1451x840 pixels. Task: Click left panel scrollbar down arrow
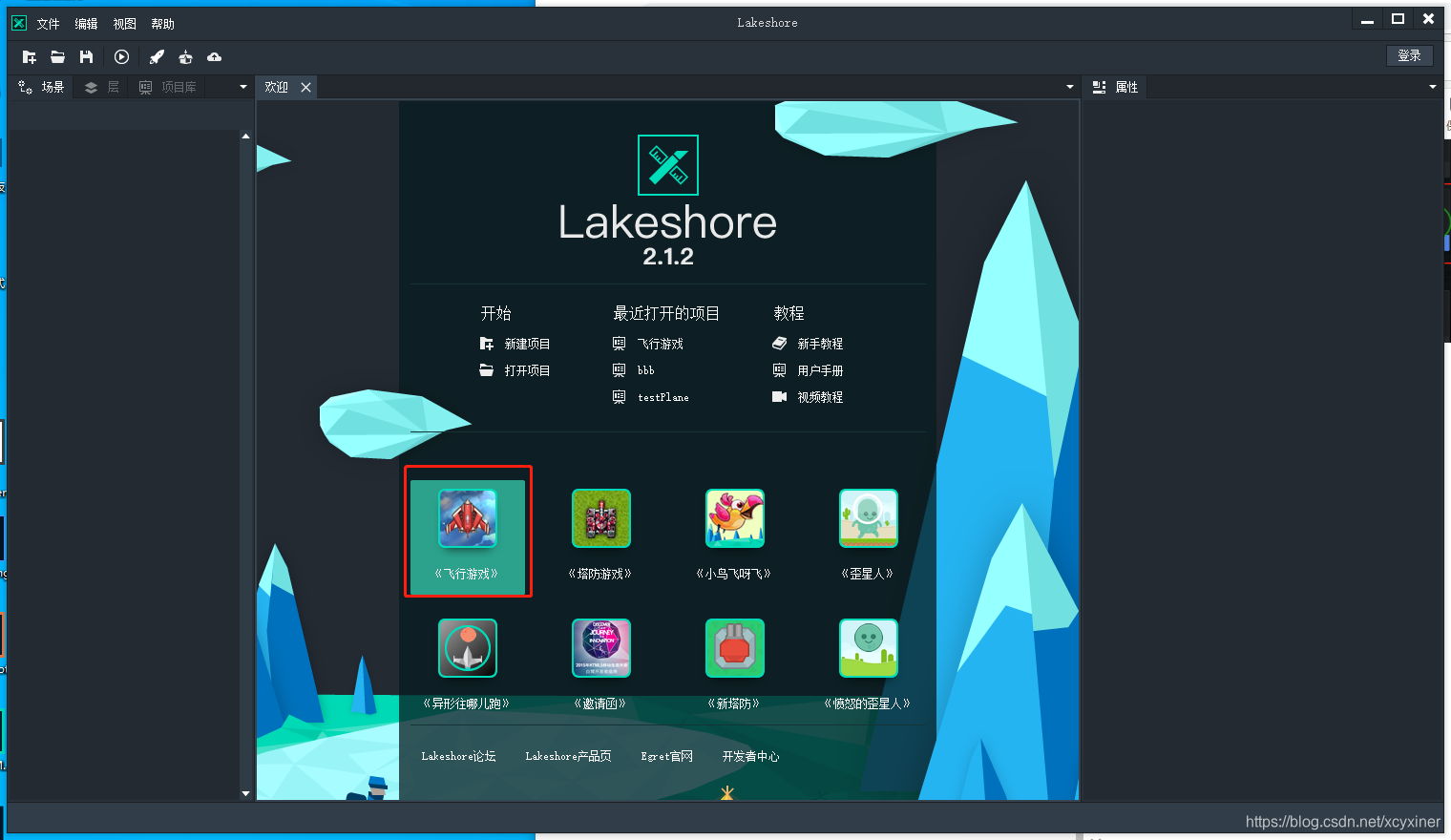(x=245, y=793)
